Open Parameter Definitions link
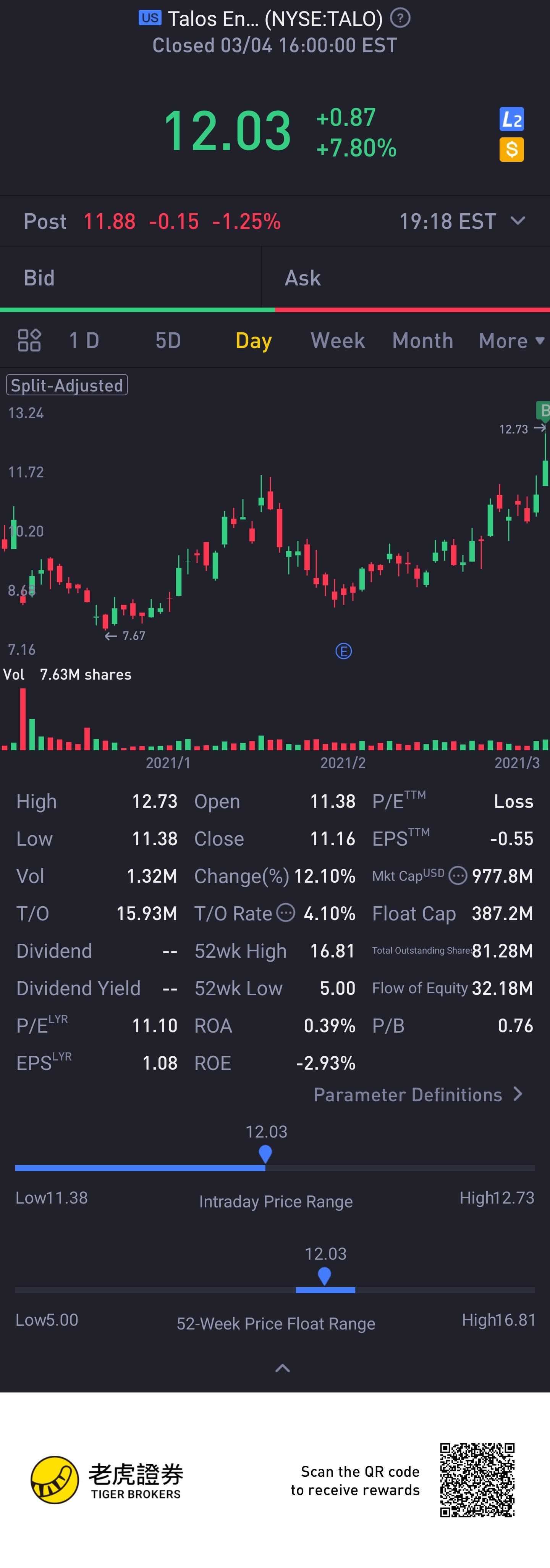 [418, 1094]
